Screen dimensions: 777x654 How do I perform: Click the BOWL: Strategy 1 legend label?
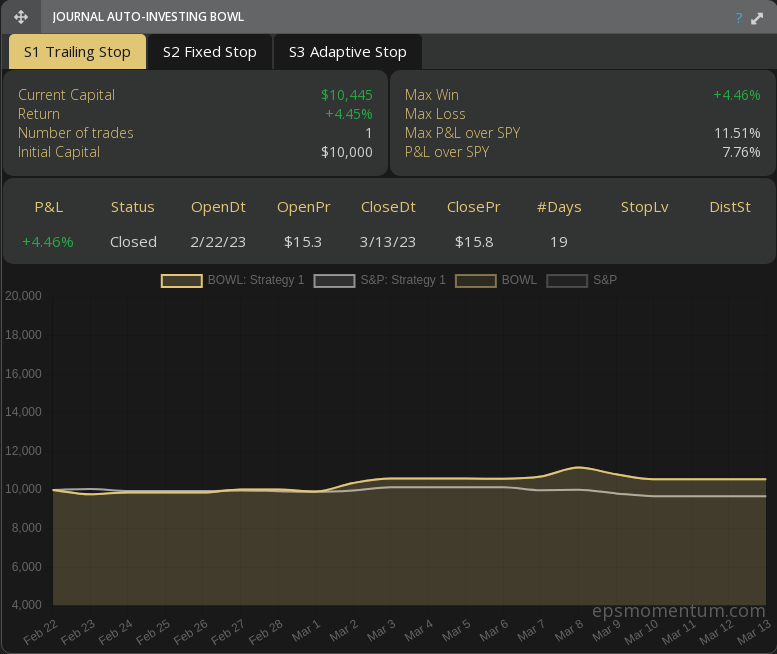coord(256,280)
